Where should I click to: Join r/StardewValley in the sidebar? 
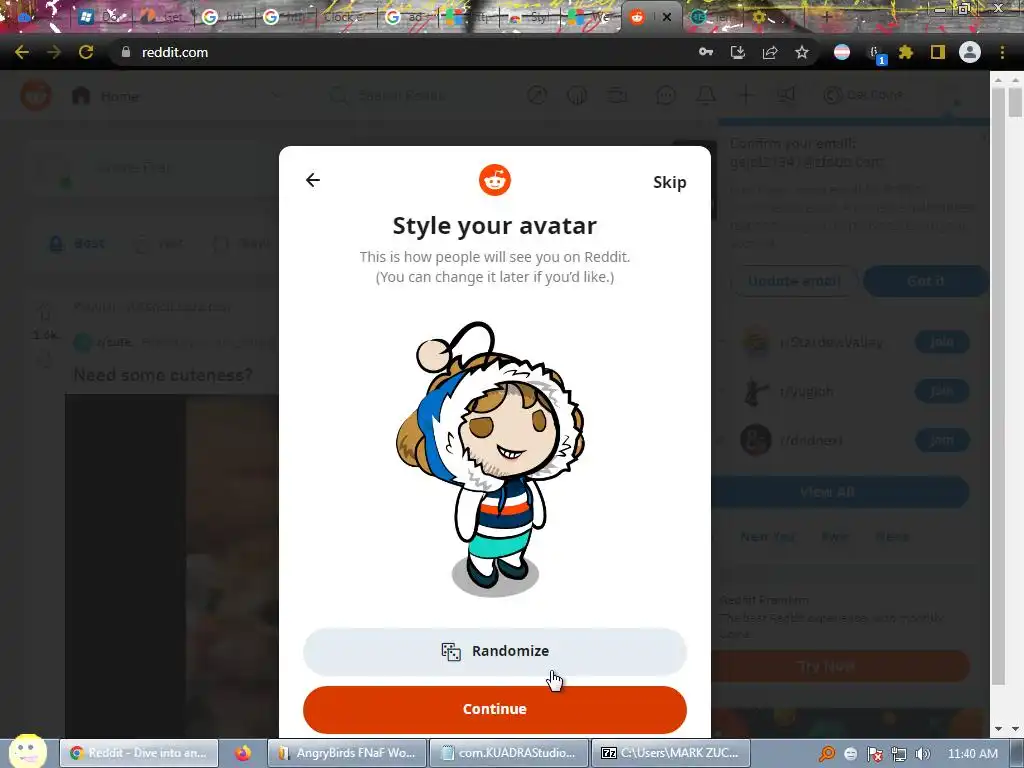click(942, 342)
